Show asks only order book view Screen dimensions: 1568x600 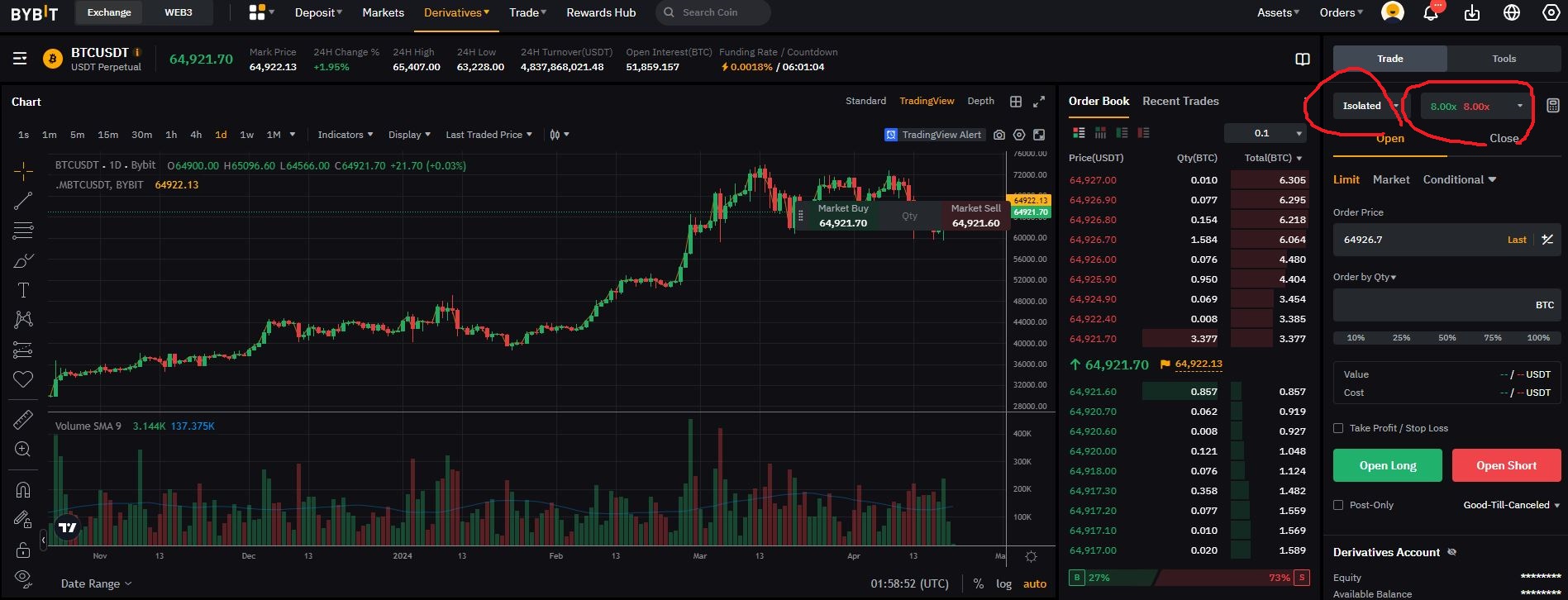1143,133
